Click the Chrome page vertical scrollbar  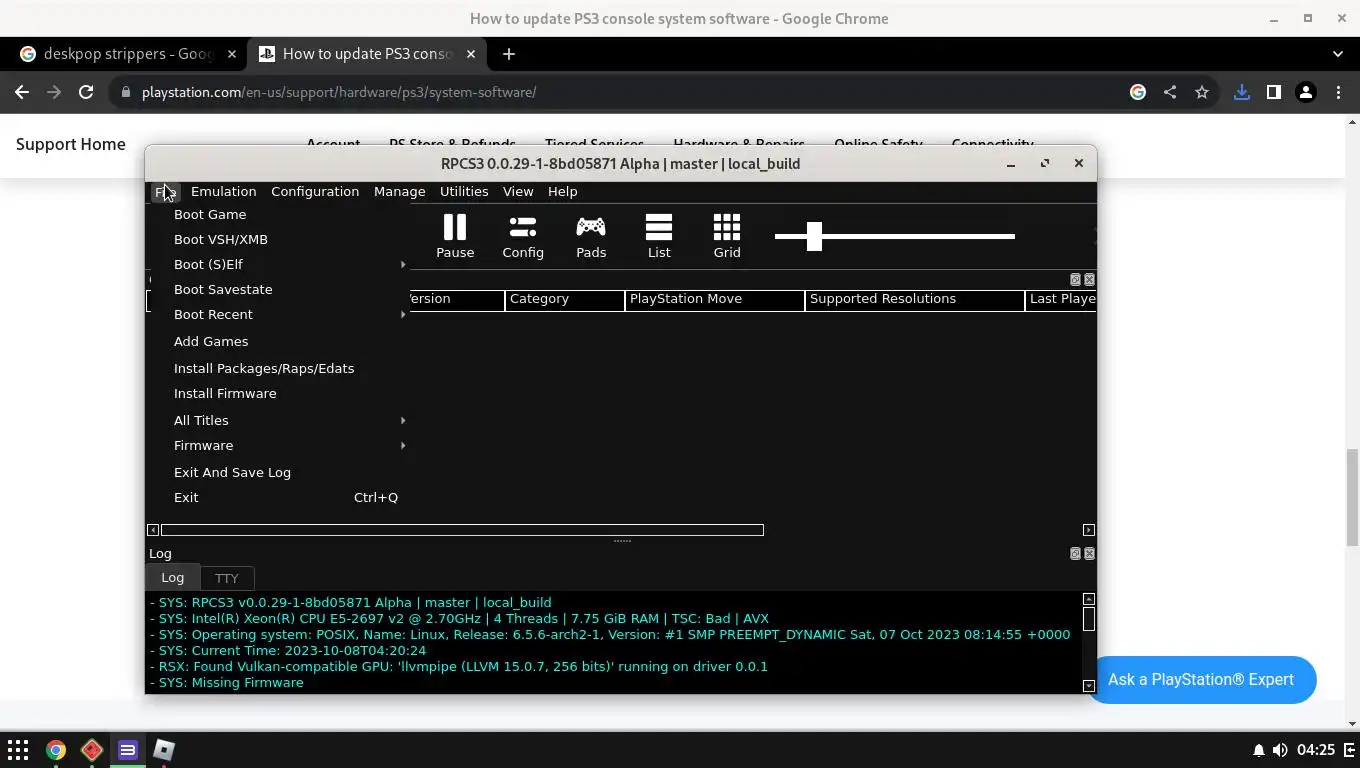click(x=1352, y=497)
